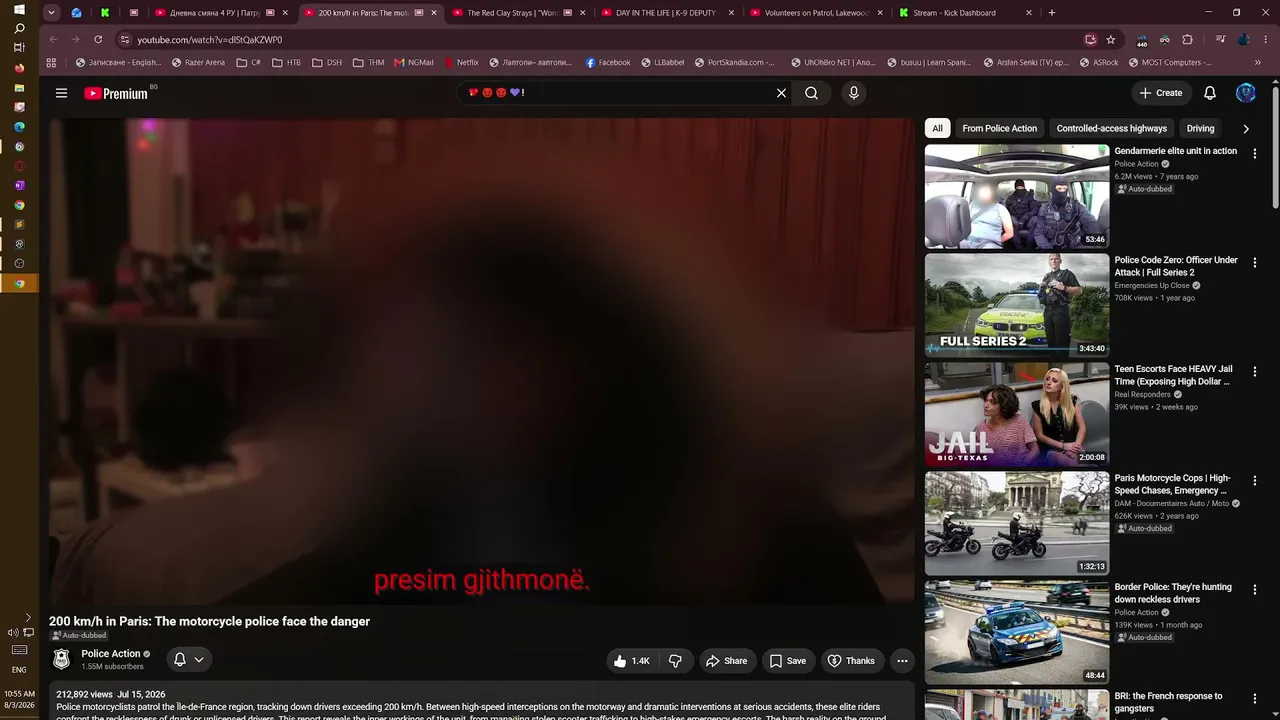Open the Chrome three-dot menu
The height and width of the screenshot is (720, 1280).
(1265, 39)
